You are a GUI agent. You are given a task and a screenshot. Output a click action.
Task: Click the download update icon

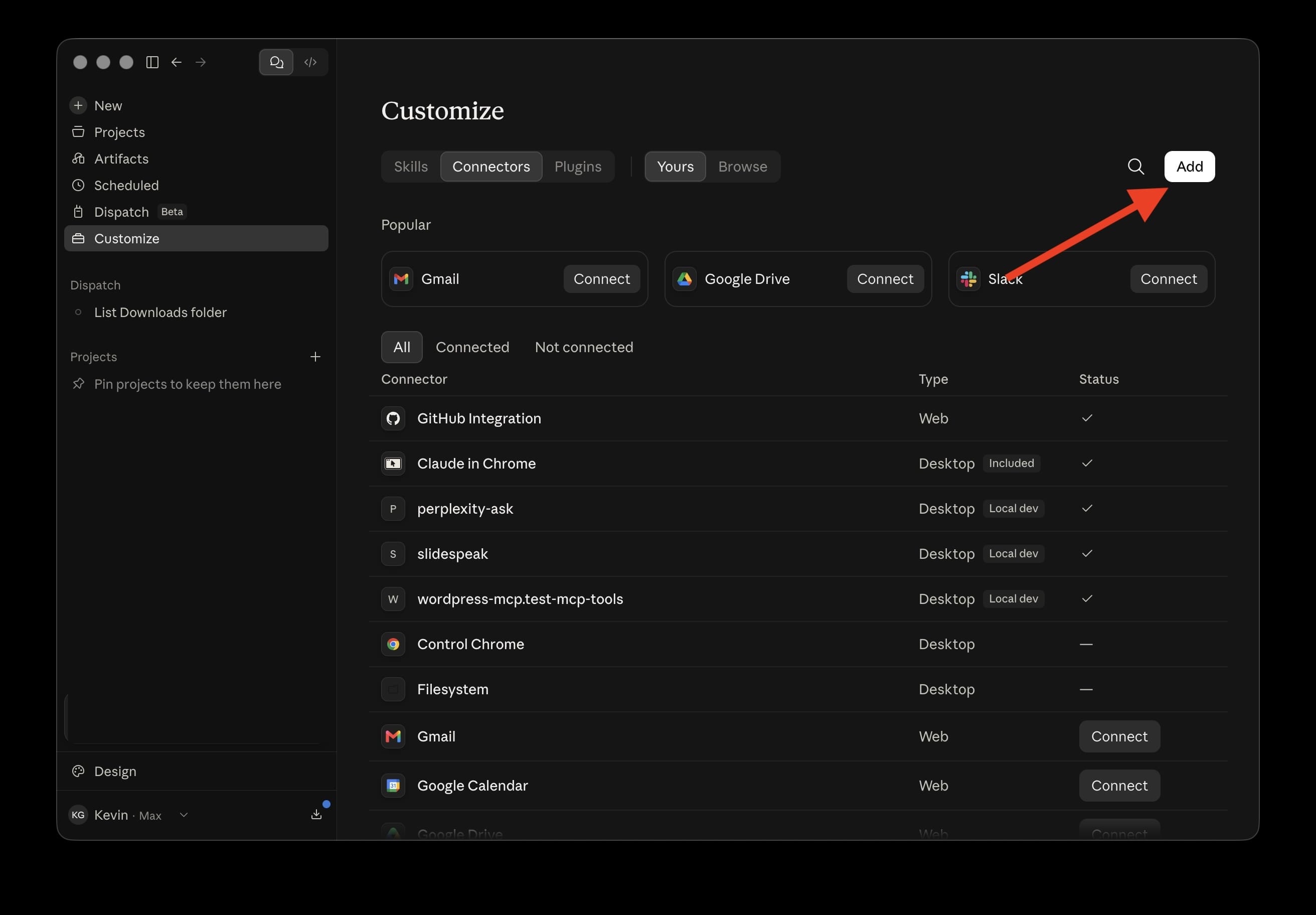(x=316, y=815)
